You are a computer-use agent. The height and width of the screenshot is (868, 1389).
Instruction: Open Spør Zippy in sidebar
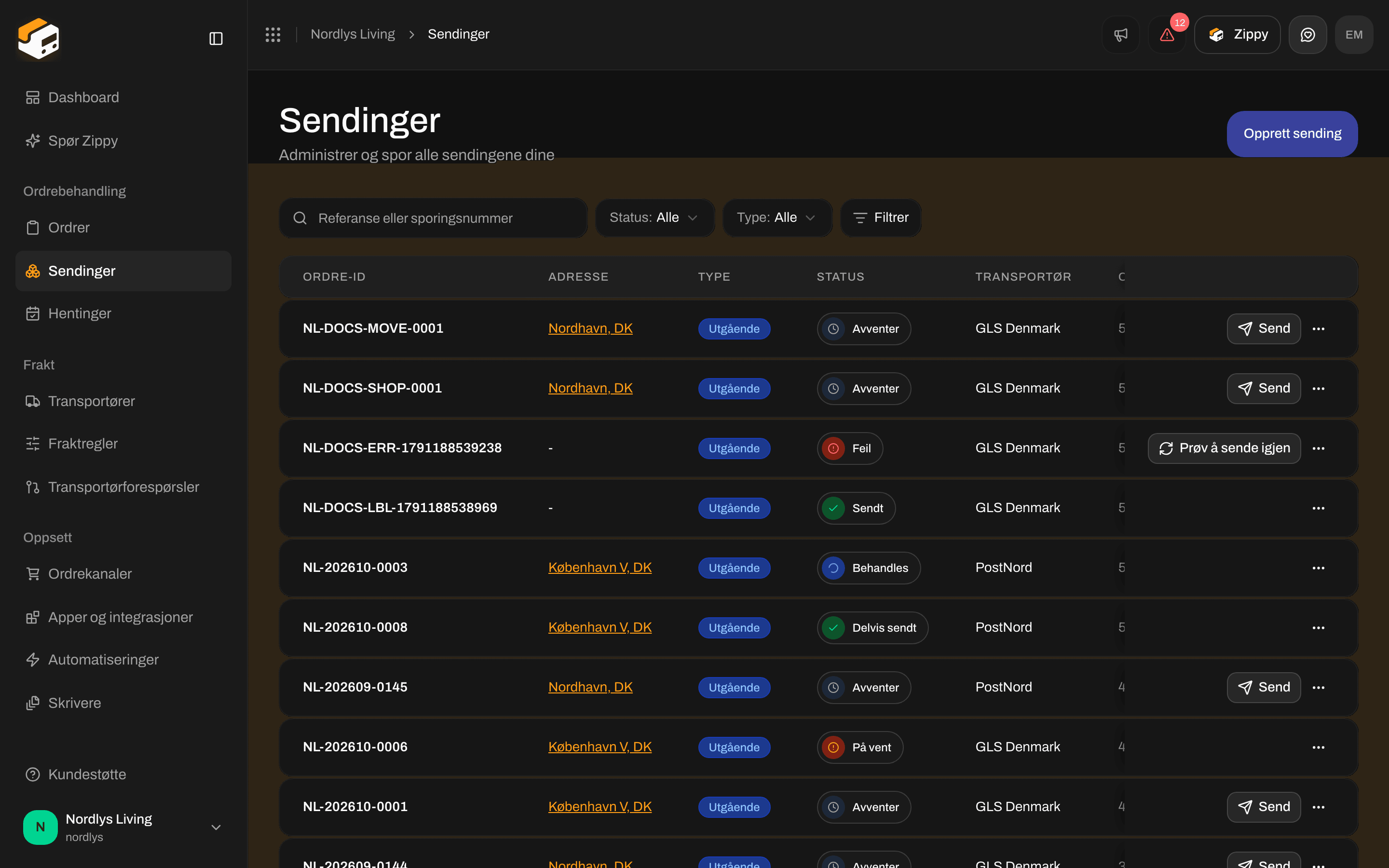(123, 141)
